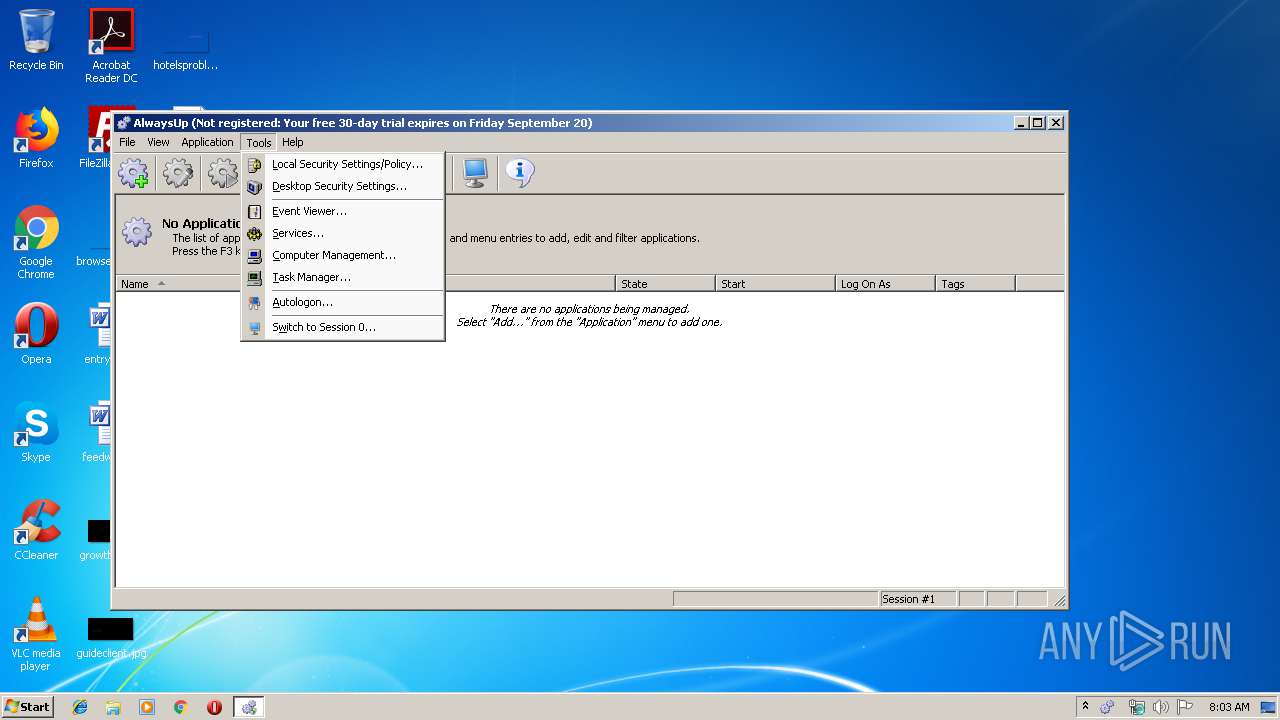Viewport: 1280px width, 720px height.
Task: Click the Add application gear icon
Action: 133,173
